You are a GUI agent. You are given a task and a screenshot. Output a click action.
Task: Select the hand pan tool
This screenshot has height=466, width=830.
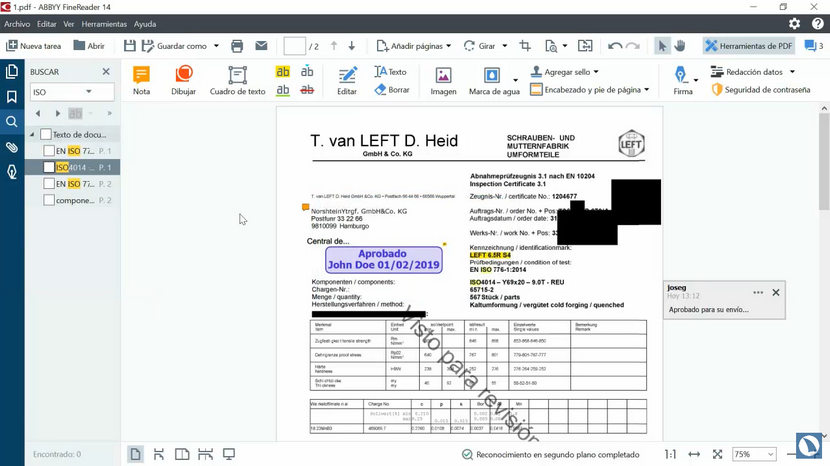(x=680, y=46)
